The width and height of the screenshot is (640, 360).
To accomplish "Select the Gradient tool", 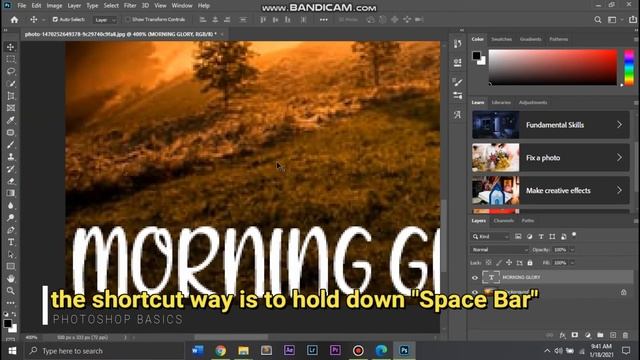I will [11, 193].
